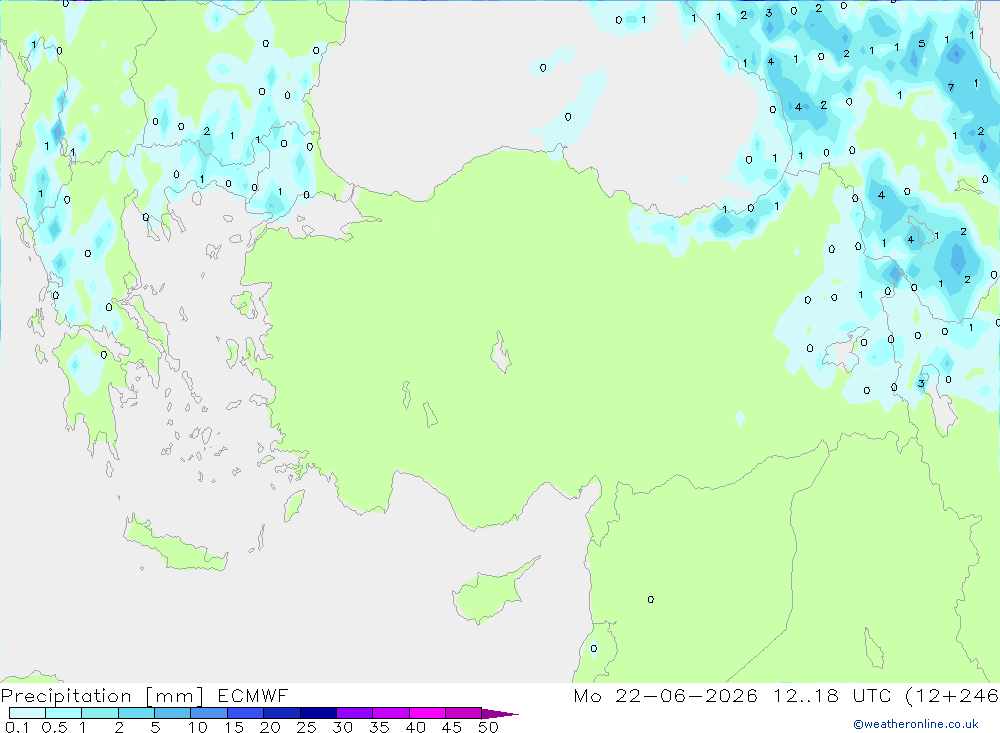Open the weatheronline.co.uk copyright link

tap(916, 724)
